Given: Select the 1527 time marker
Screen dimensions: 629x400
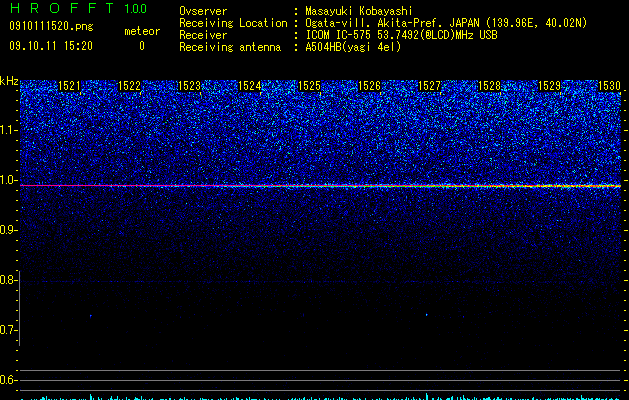Looking at the screenshot, I should pos(430,86).
